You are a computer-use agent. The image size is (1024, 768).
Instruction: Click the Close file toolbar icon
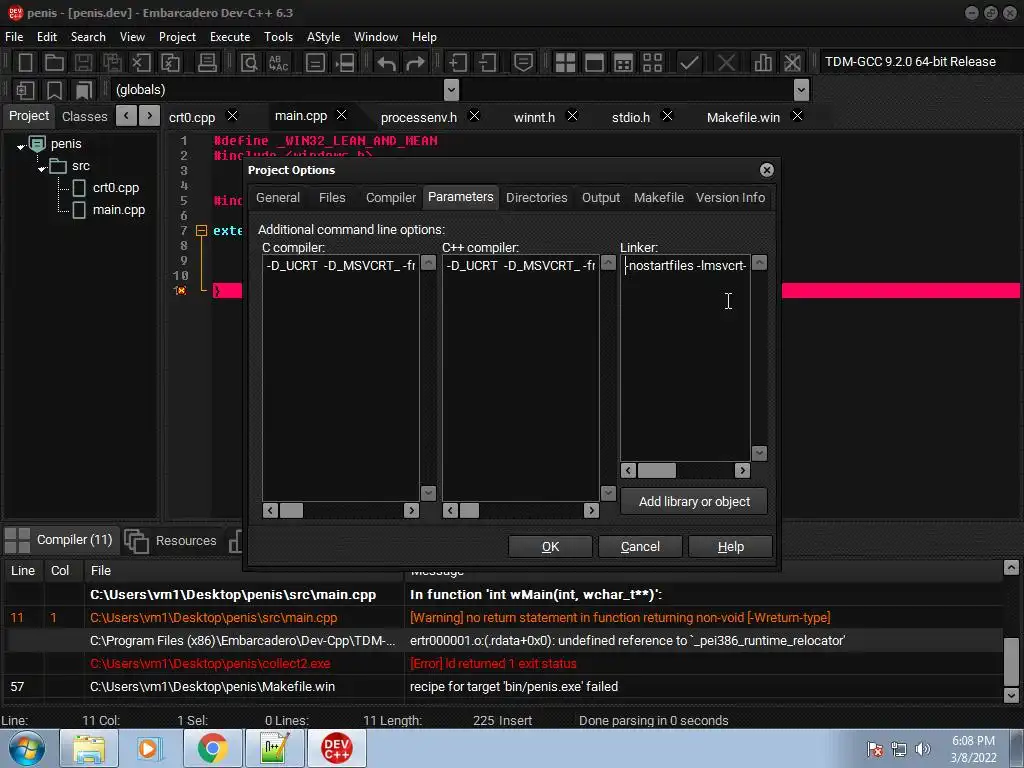click(x=141, y=63)
